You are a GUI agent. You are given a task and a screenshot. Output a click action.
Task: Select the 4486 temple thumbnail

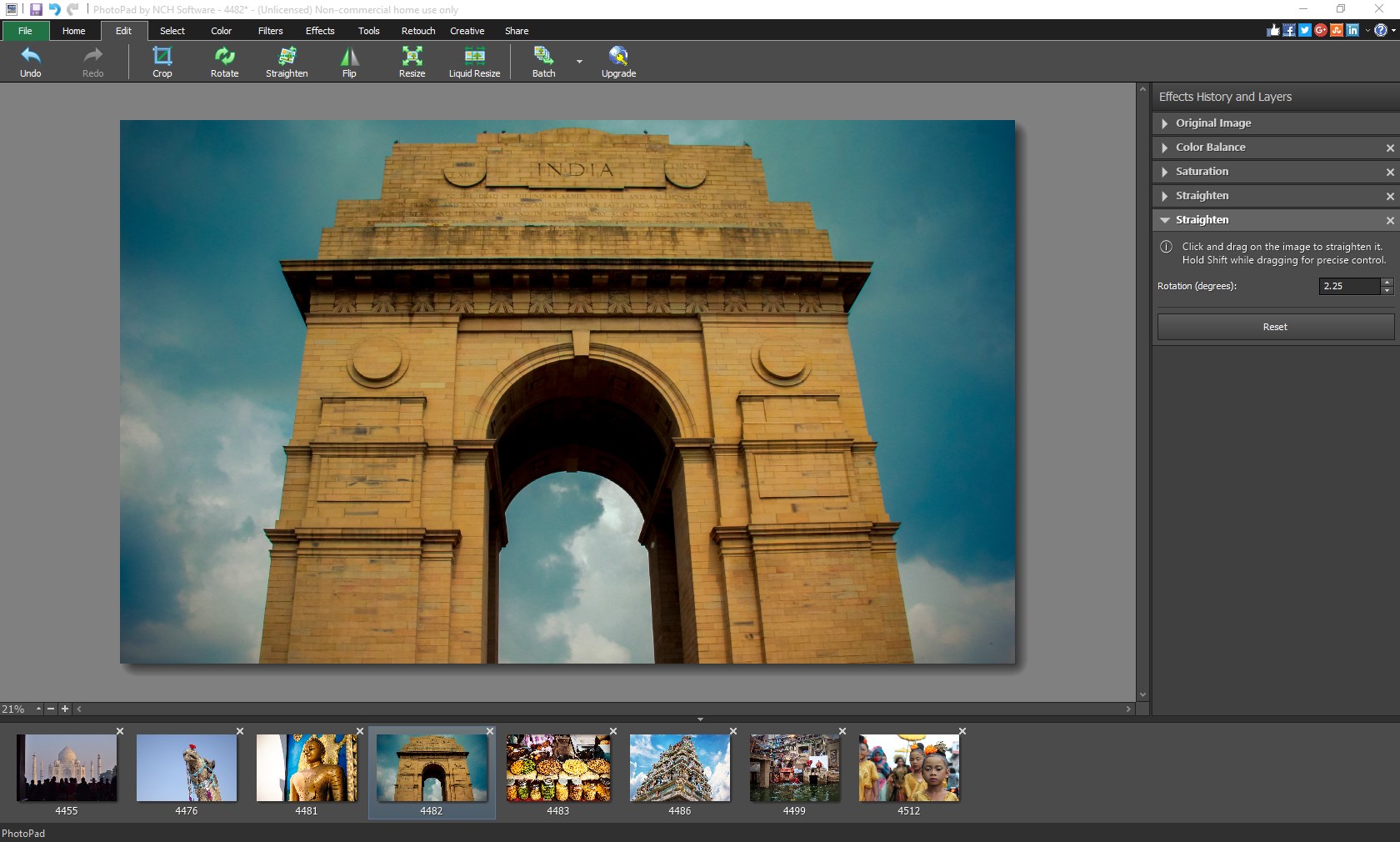coord(678,768)
